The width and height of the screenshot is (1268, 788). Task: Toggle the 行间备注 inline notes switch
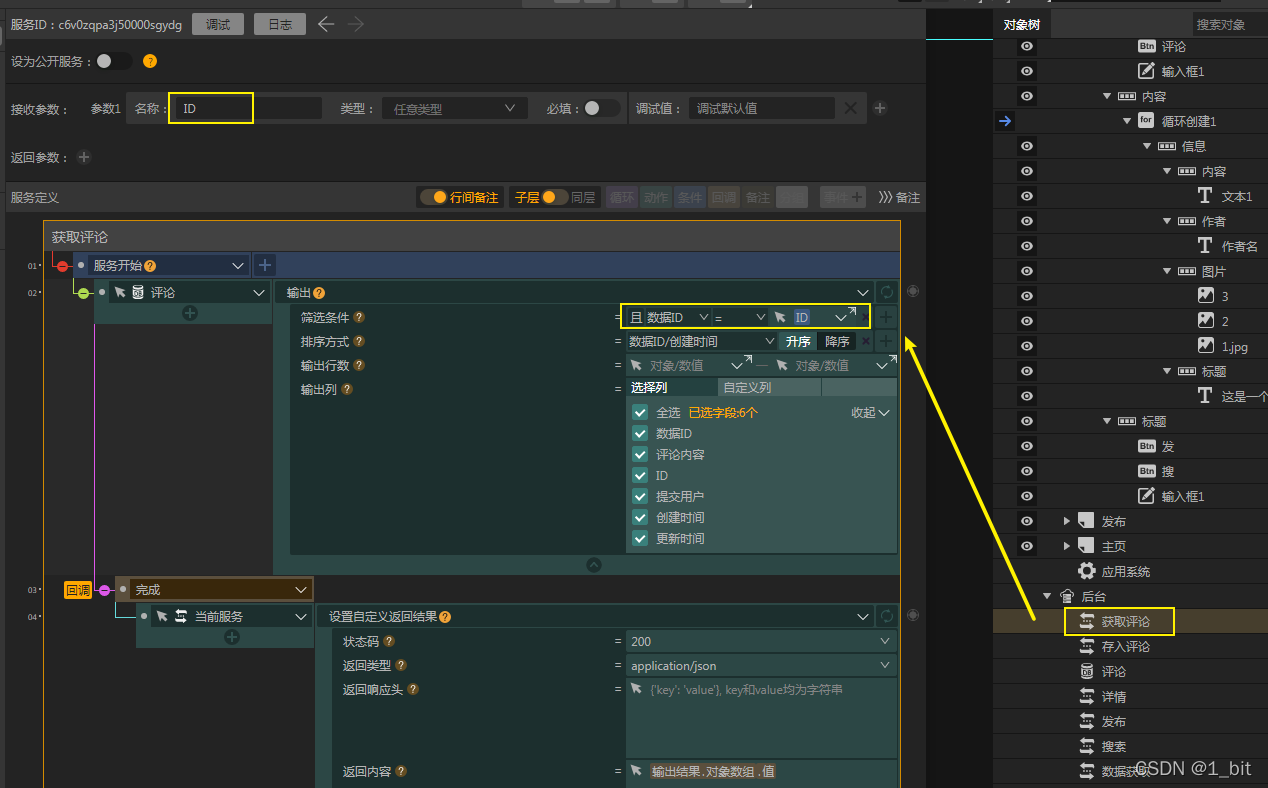pos(433,197)
